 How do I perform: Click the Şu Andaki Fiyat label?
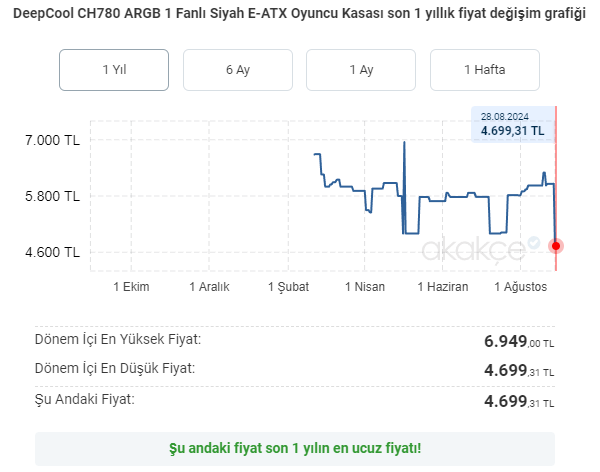point(85,399)
